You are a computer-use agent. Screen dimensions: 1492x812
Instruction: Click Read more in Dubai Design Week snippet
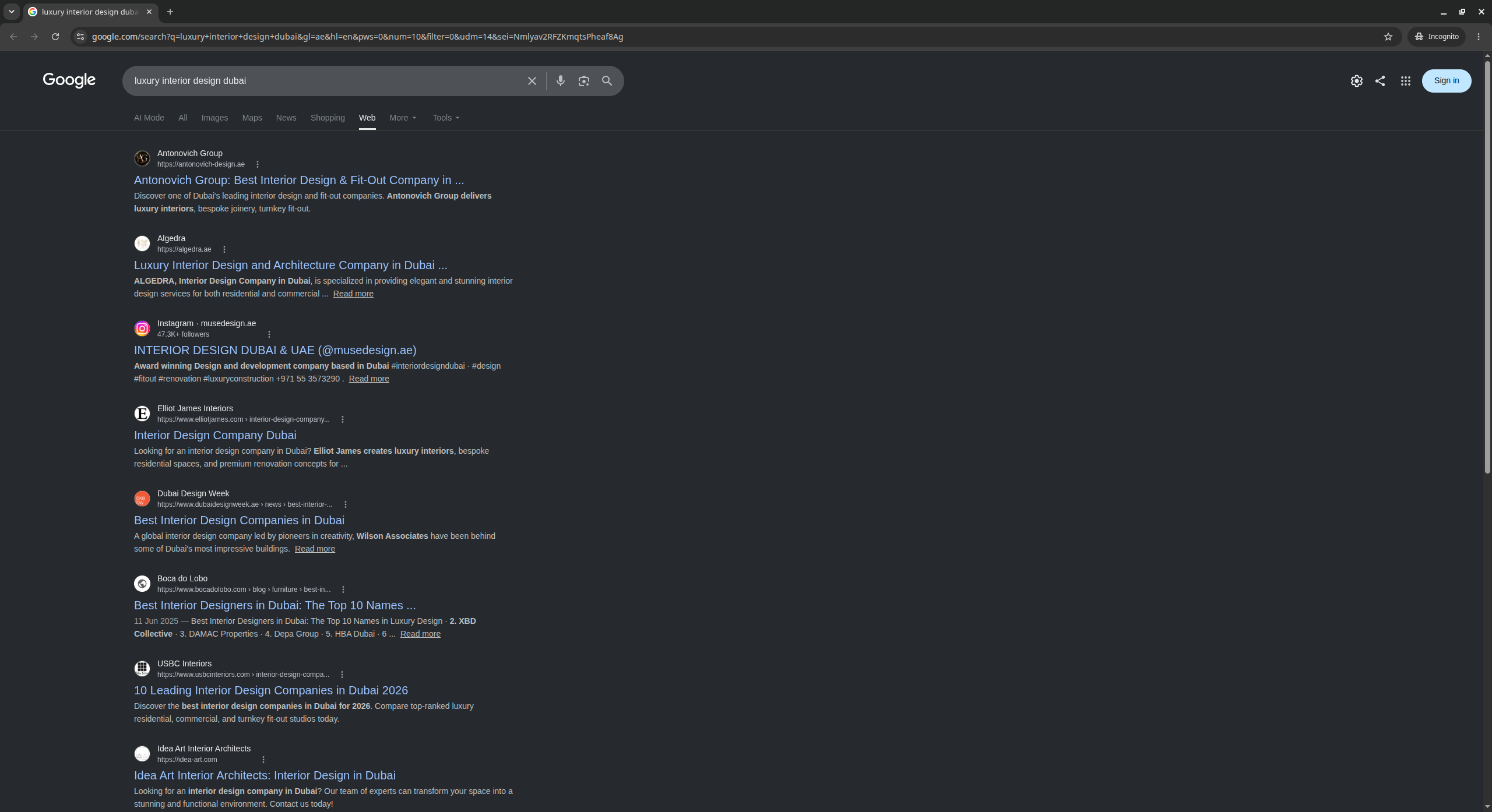tap(315, 549)
